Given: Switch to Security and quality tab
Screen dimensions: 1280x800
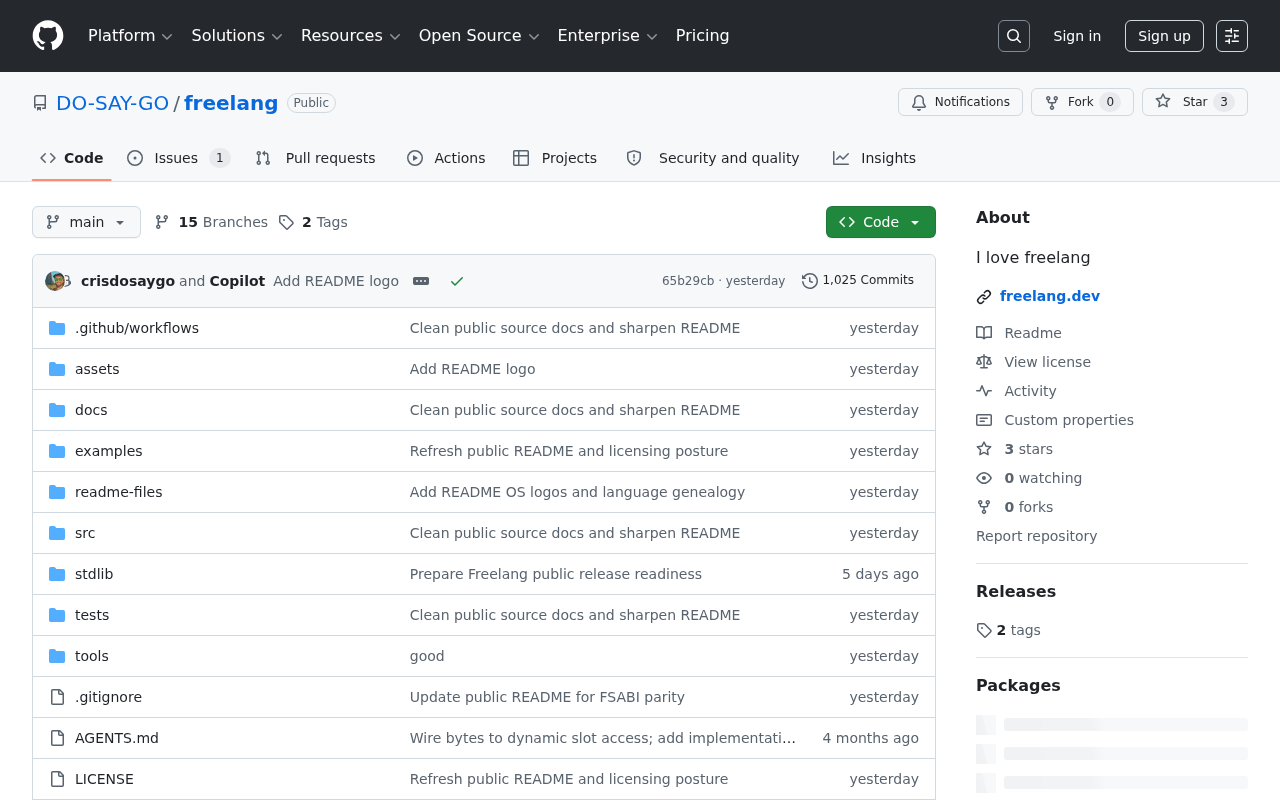Looking at the screenshot, I should 713,158.
